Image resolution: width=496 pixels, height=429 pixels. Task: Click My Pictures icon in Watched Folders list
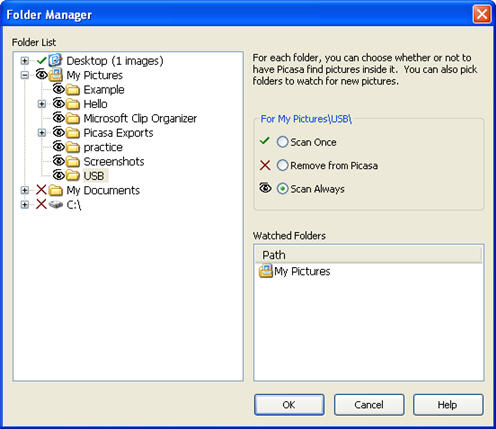click(266, 271)
